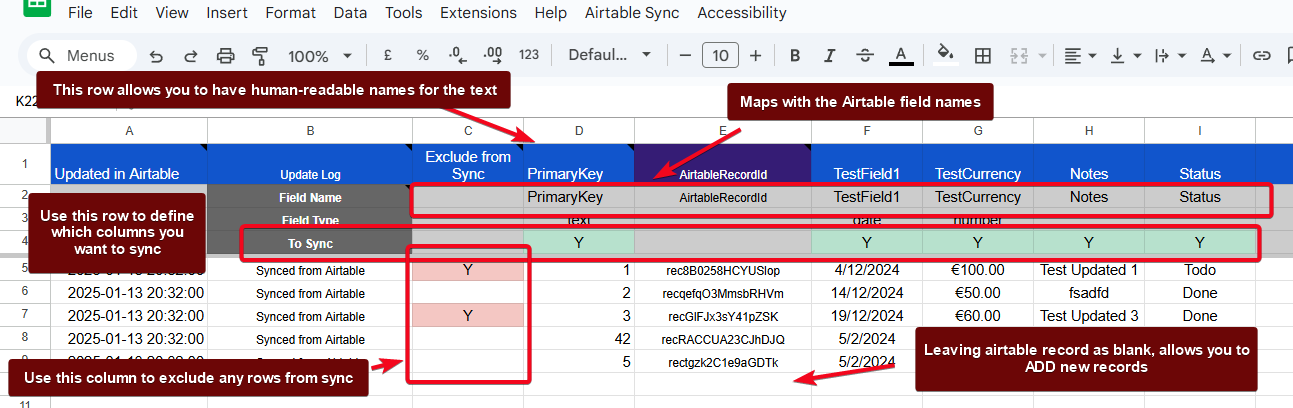
Task: Click the Insert link icon
Action: coord(1262,56)
